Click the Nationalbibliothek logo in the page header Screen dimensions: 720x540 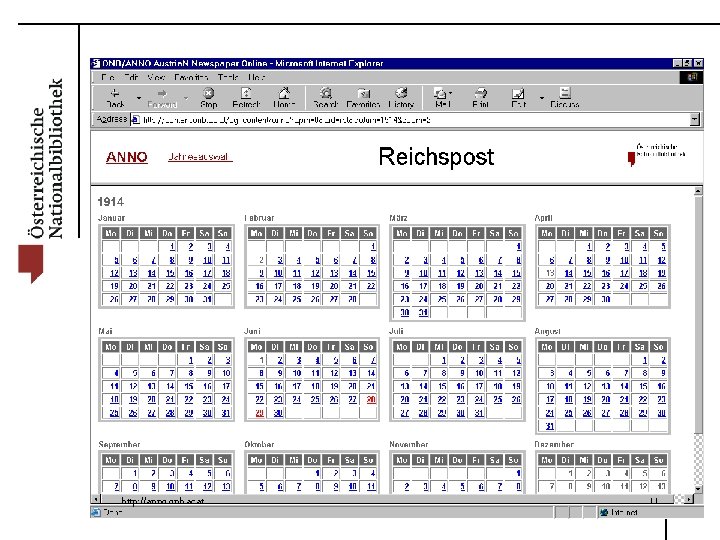[x=657, y=155]
